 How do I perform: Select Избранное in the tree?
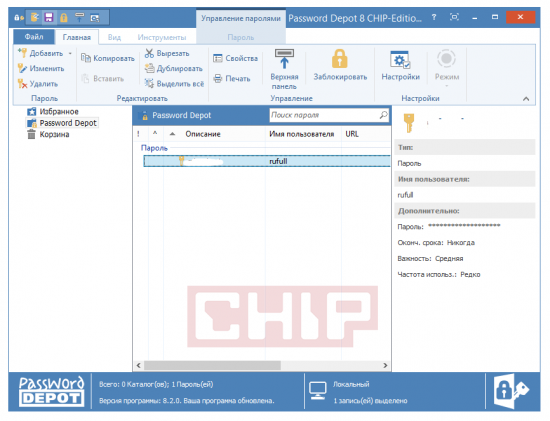click(x=53, y=112)
